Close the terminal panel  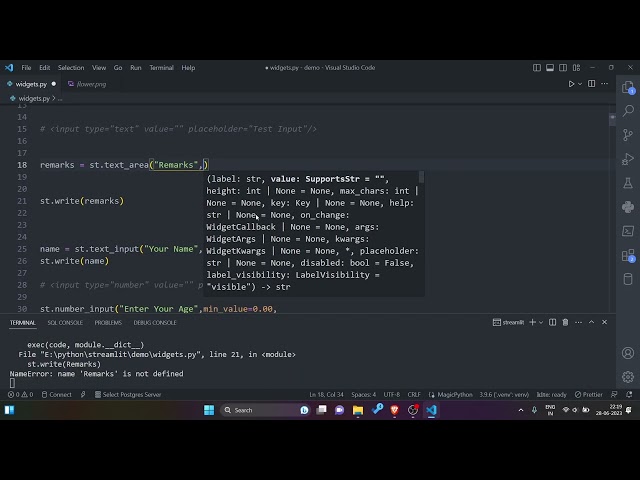604,322
